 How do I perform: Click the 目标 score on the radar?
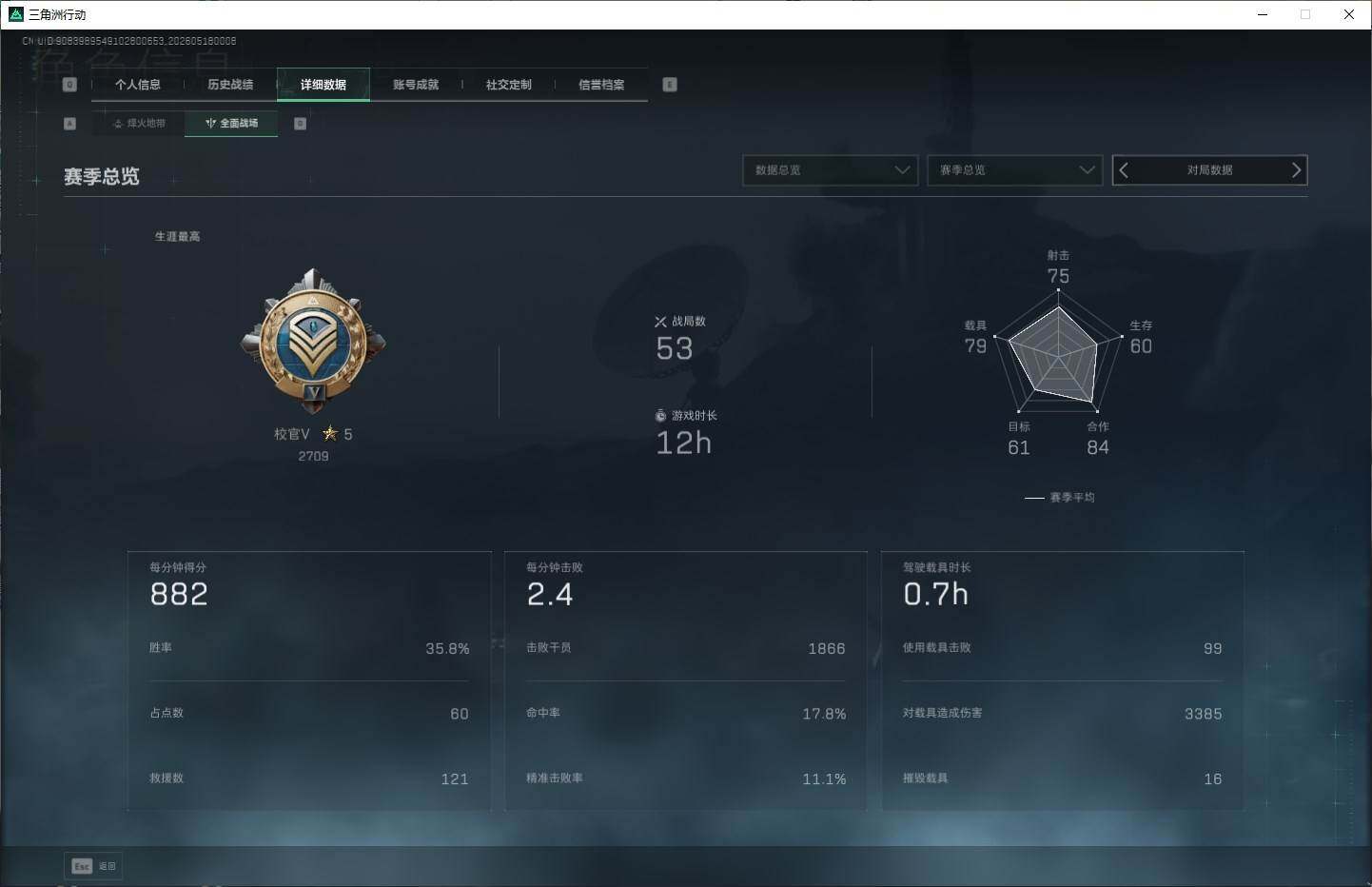click(1019, 447)
